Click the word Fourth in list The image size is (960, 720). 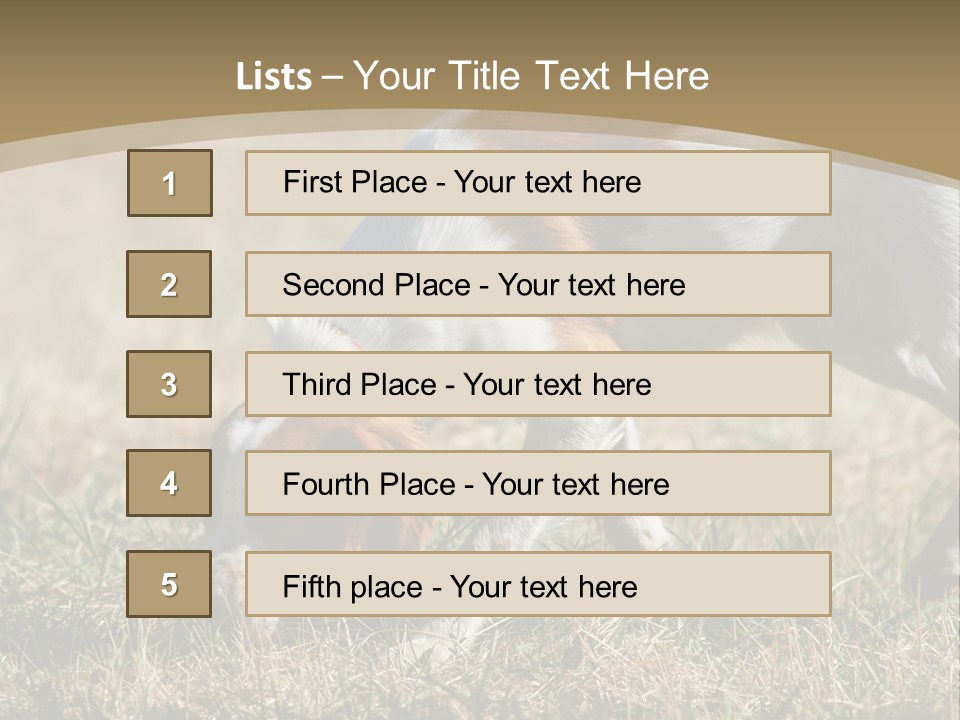tap(322, 484)
